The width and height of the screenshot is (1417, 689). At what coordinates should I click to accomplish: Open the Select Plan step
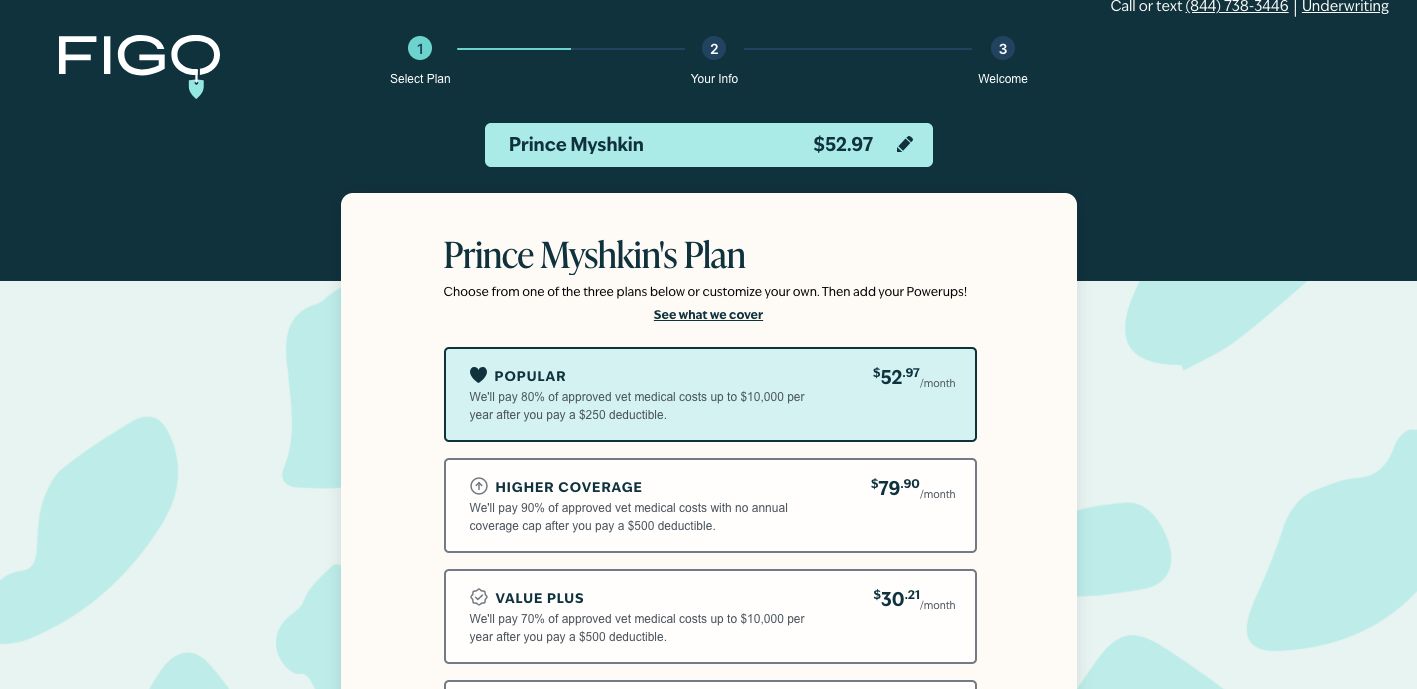coord(420,79)
